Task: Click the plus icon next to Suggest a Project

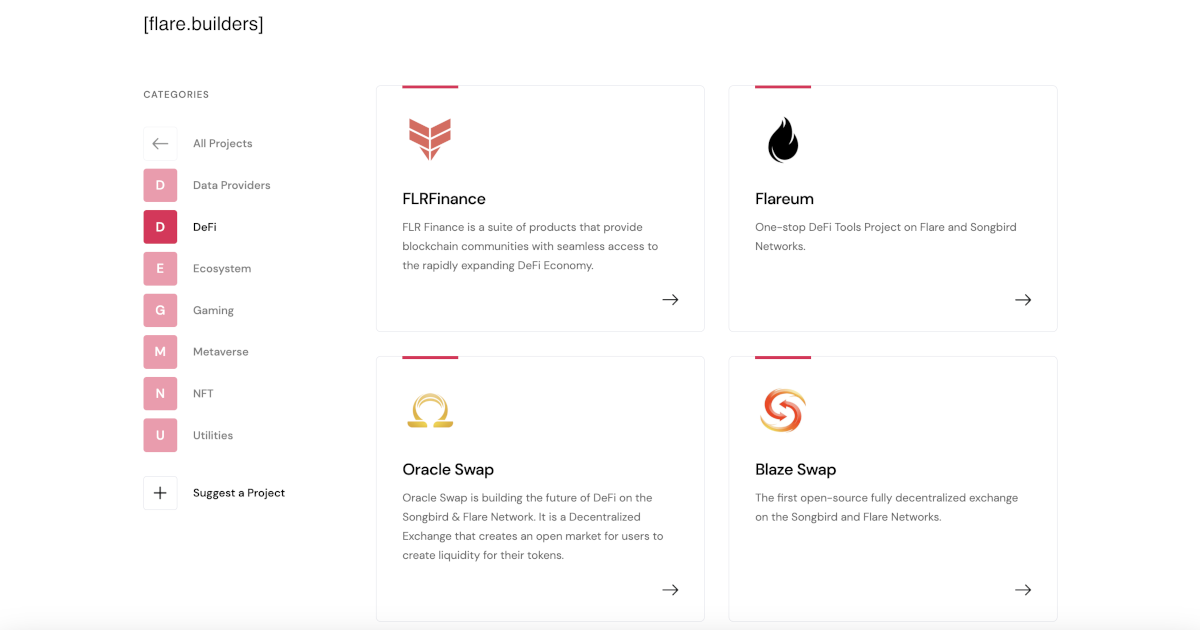Action: (160, 493)
